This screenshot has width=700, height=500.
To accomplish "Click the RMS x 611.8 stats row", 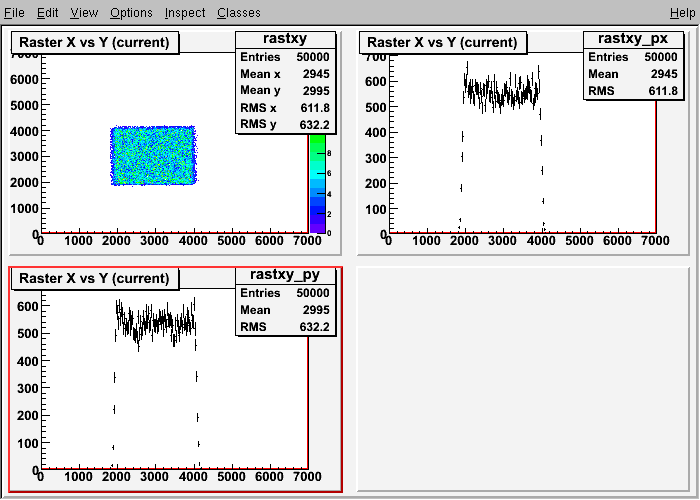I will 285,108.
